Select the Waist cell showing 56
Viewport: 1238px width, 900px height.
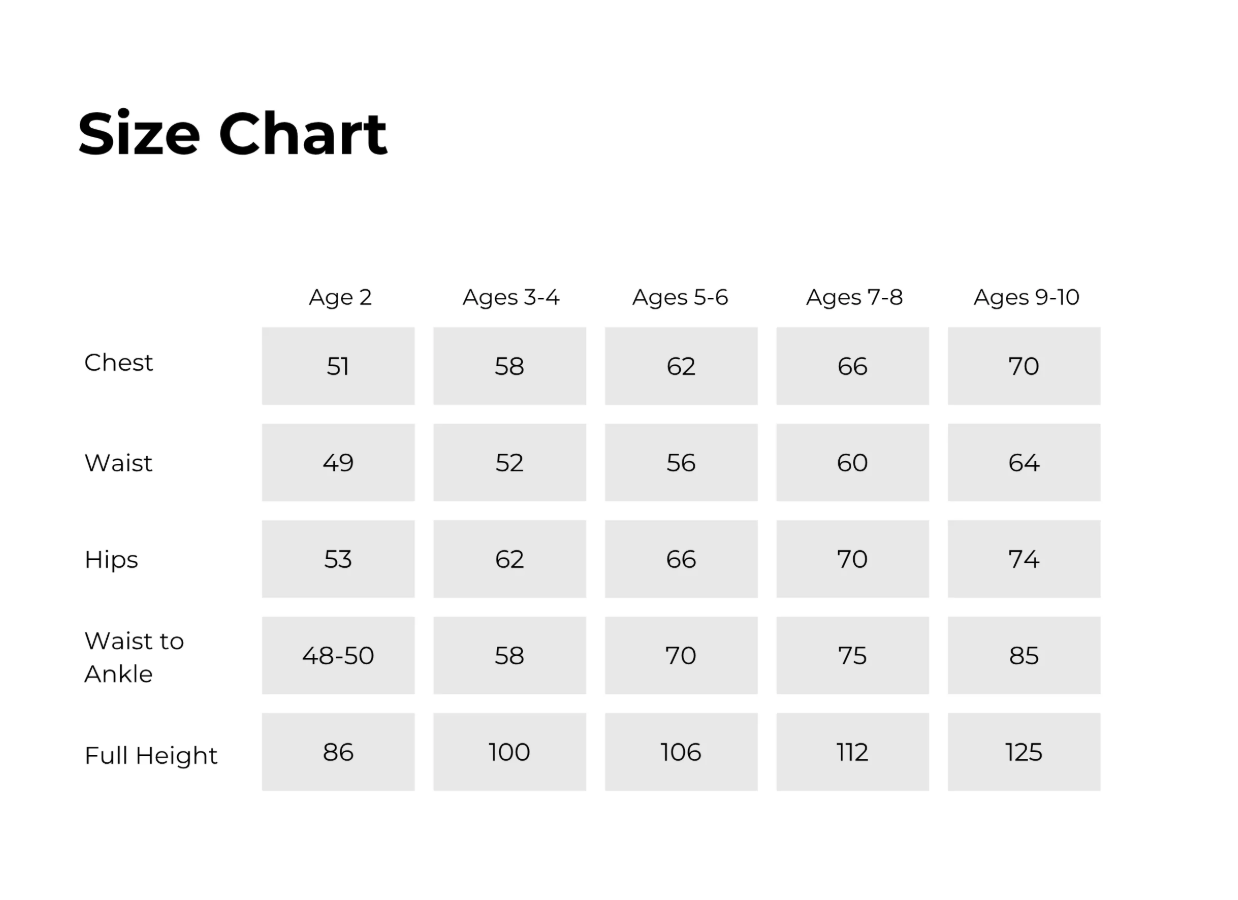click(x=681, y=462)
